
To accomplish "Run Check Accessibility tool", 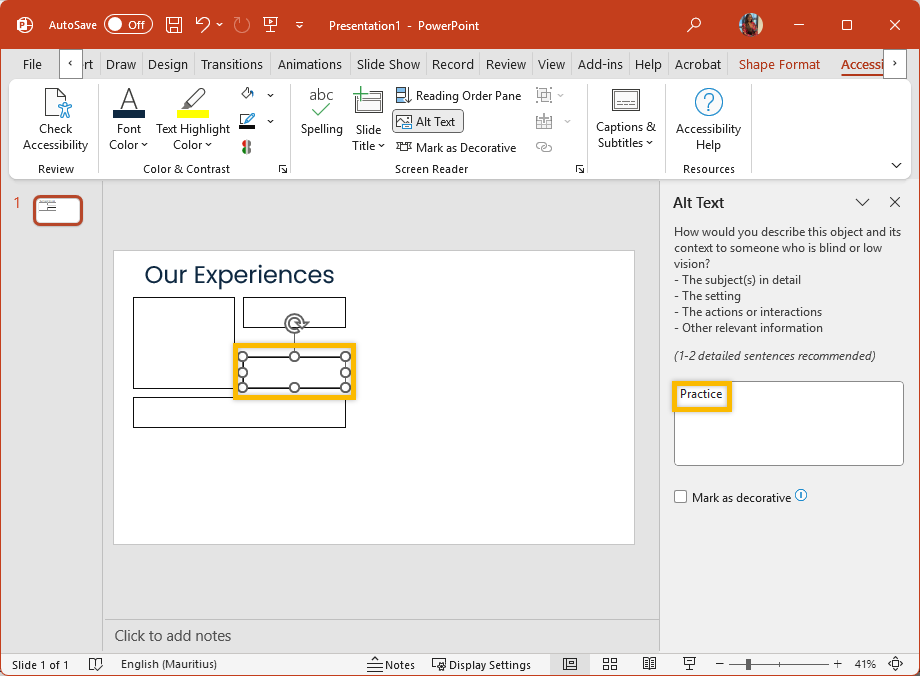I will (56, 120).
